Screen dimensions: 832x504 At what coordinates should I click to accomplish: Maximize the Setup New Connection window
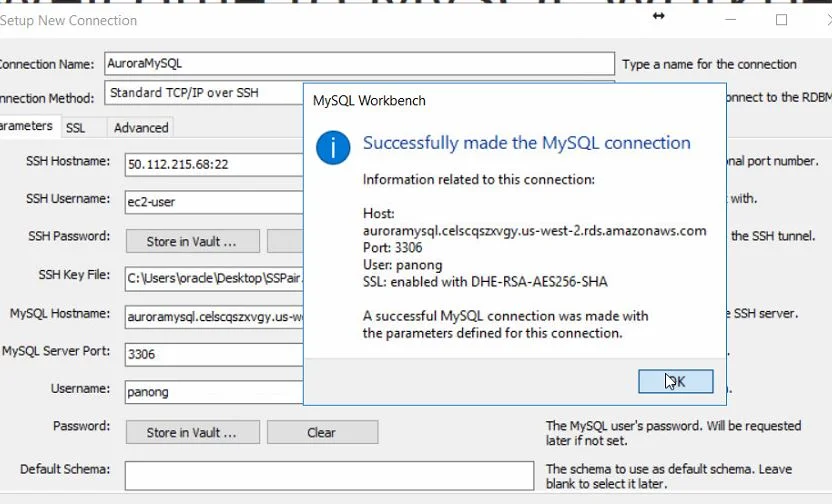(x=781, y=20)
